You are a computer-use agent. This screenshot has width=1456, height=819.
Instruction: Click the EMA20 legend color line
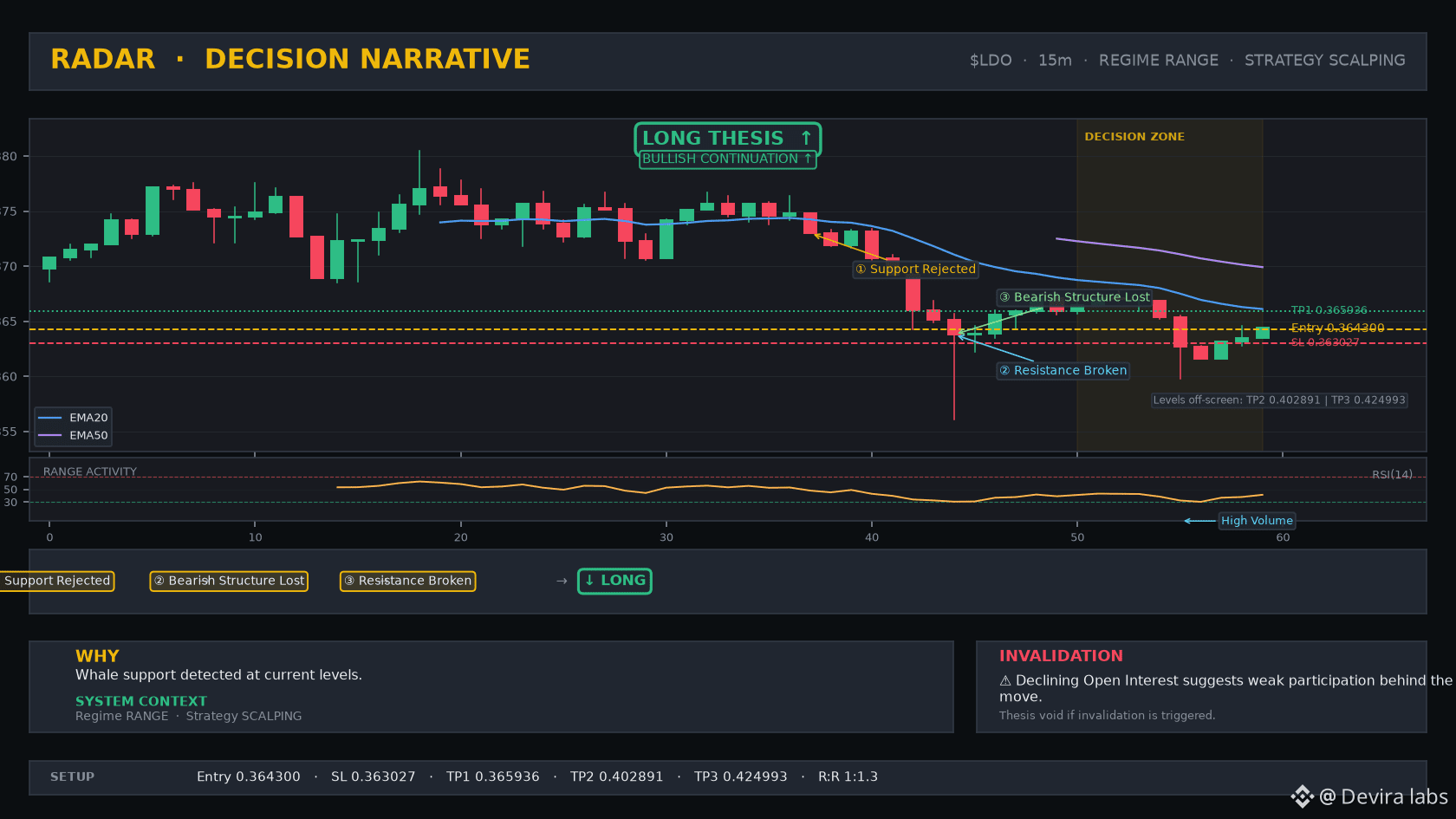49,418
